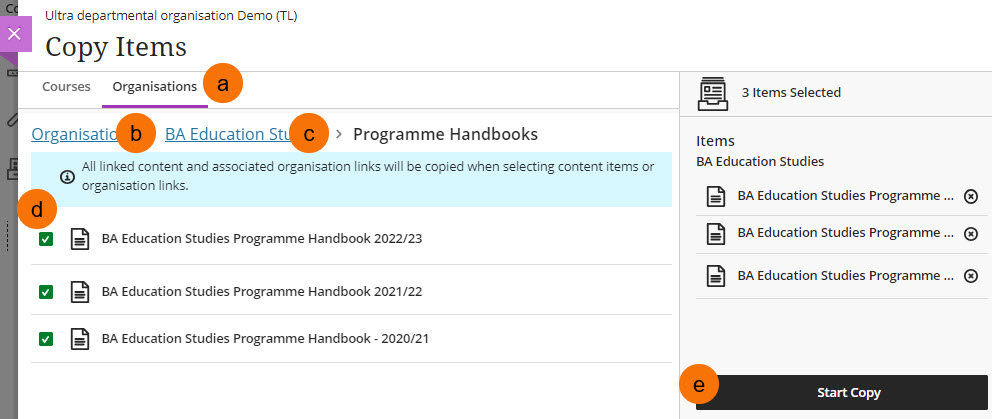Click document icon beside Handbook - 2020/21
This screenshot has width=992, height=419.
click(79, 339)
